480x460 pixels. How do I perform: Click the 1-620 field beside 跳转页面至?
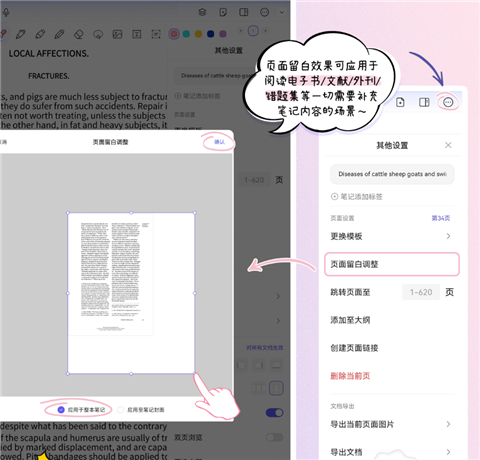(421, 292)
